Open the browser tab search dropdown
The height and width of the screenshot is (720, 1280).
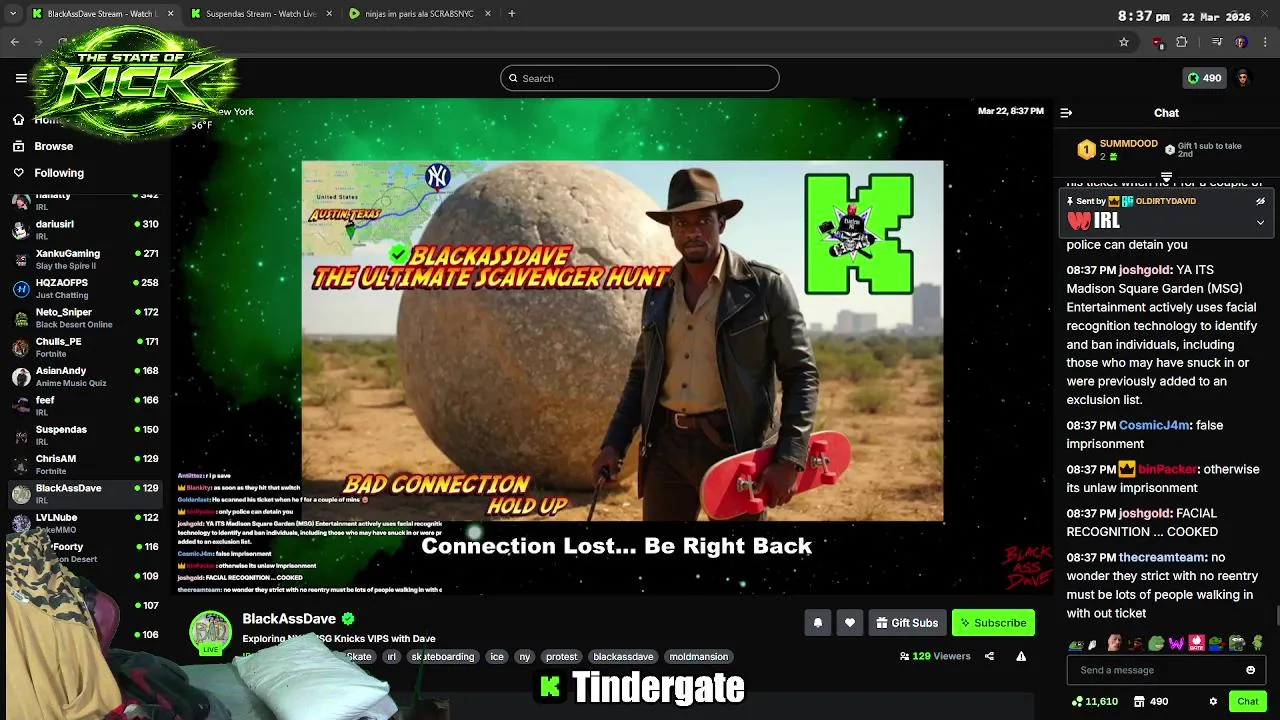pyautogui.click(x=13, y=14)
